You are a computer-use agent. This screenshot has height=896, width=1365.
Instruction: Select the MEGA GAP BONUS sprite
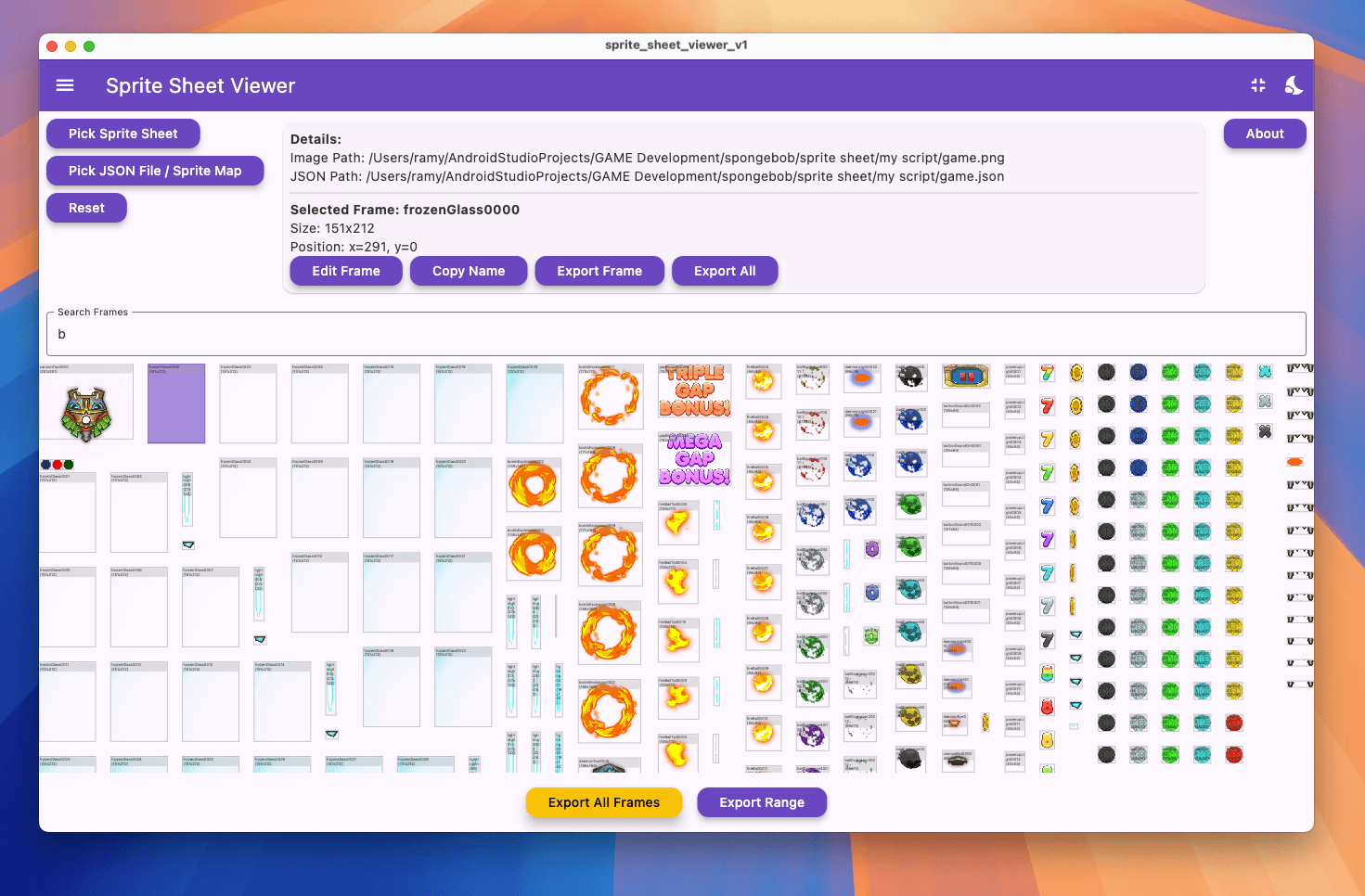pyautogui.click(x=695, y=459)
